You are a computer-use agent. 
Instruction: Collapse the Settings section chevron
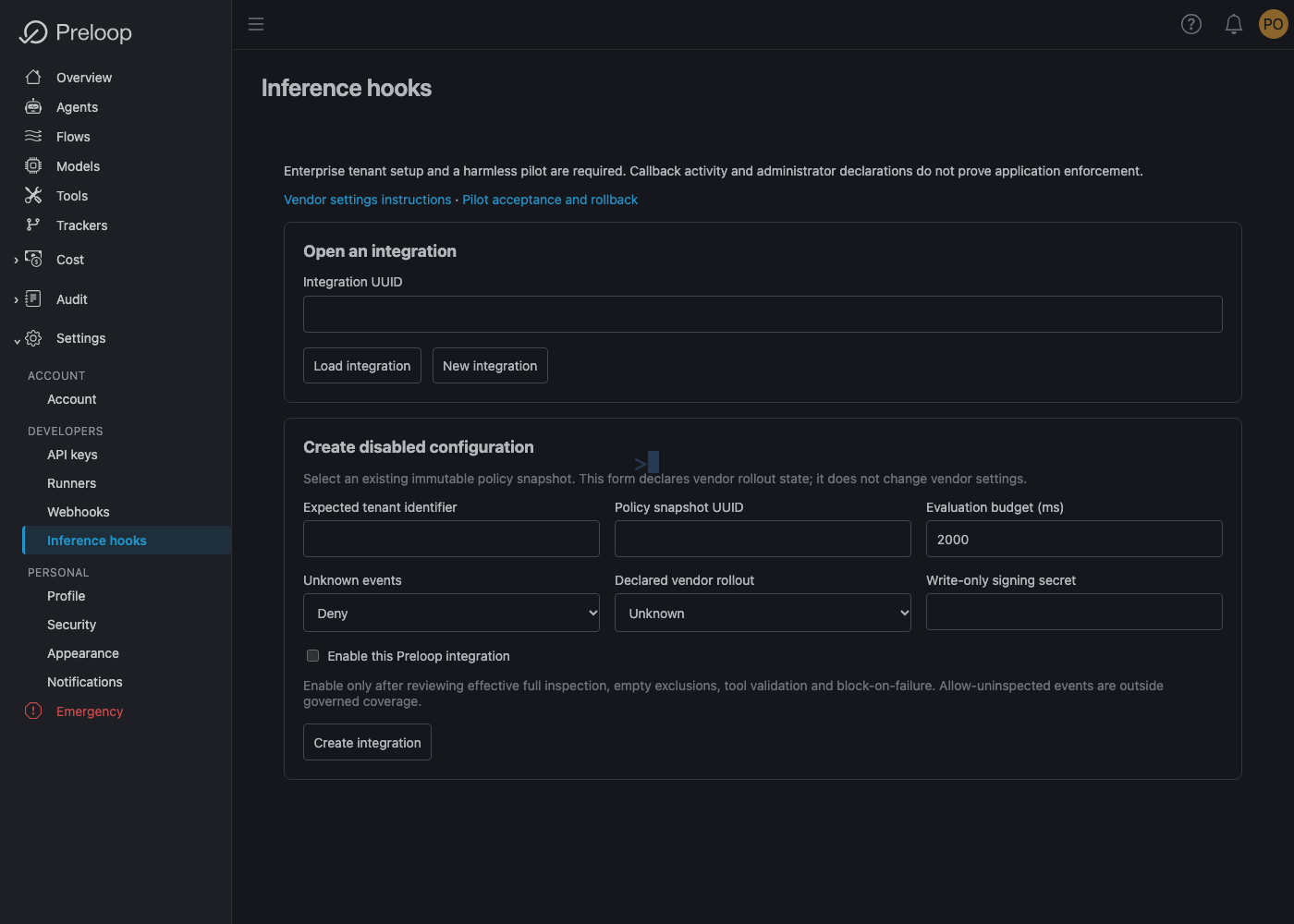coord(17,340)
